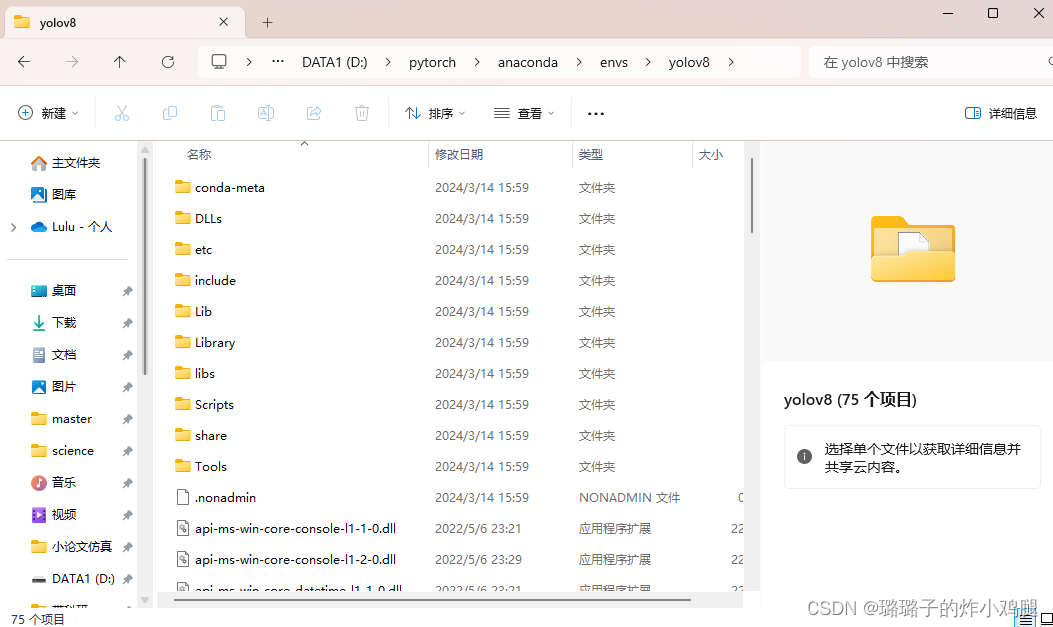The image size is (1053, 627).
Task: Click the Copy icon in the toolbar
Action: point(170,113)
